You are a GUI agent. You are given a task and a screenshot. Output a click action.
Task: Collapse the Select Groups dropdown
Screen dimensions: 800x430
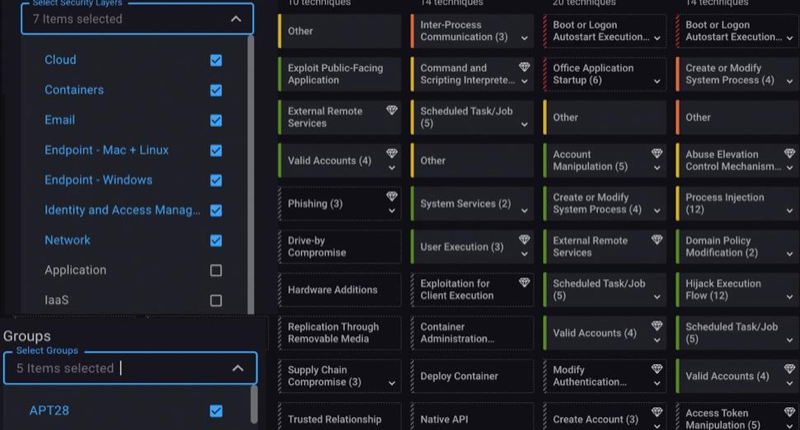click(x=238, y=368)
